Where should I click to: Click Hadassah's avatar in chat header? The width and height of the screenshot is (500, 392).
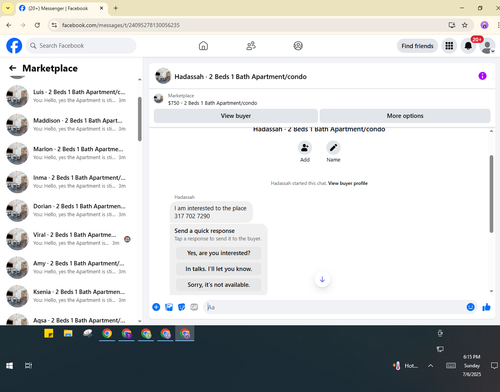point(163,76)
